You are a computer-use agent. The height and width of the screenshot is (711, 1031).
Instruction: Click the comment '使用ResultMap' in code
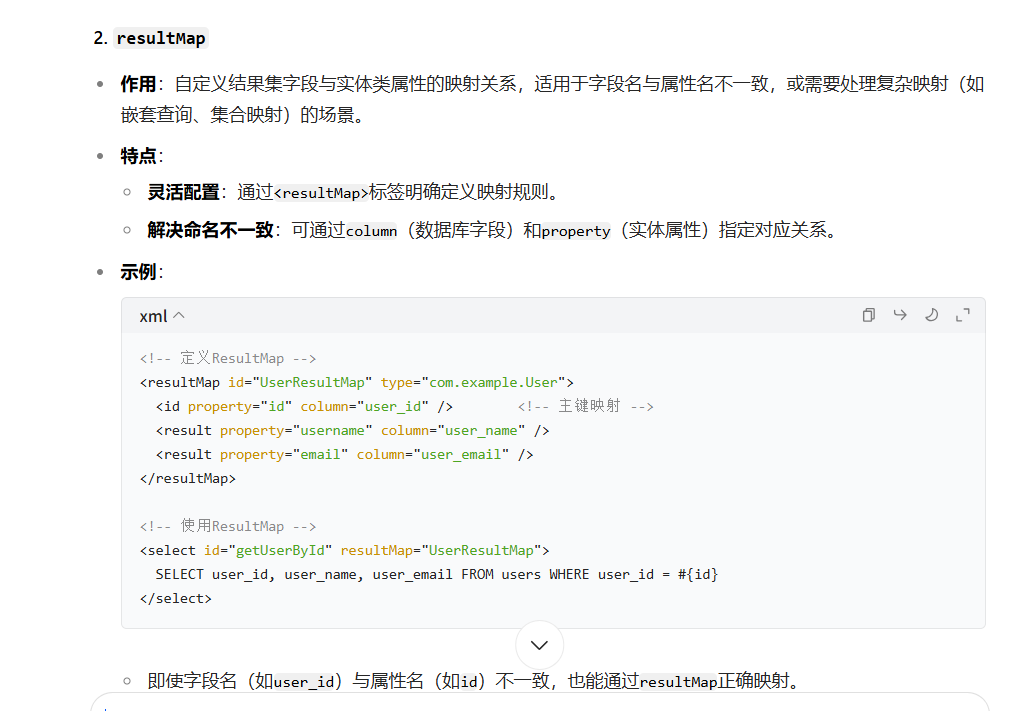[x=228, y=526]
